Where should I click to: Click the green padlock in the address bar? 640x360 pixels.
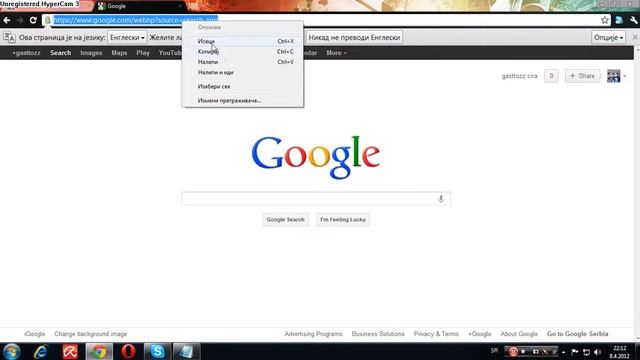point(48,20)
